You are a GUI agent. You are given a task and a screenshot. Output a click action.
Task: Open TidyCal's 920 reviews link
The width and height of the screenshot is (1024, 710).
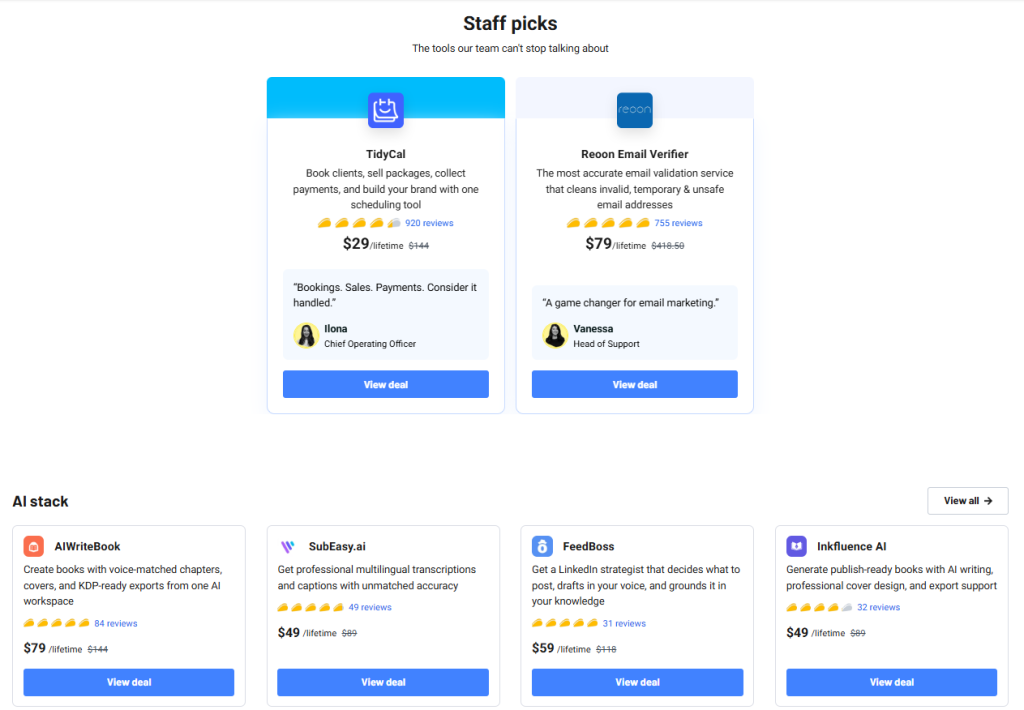(x=429, y=223)
